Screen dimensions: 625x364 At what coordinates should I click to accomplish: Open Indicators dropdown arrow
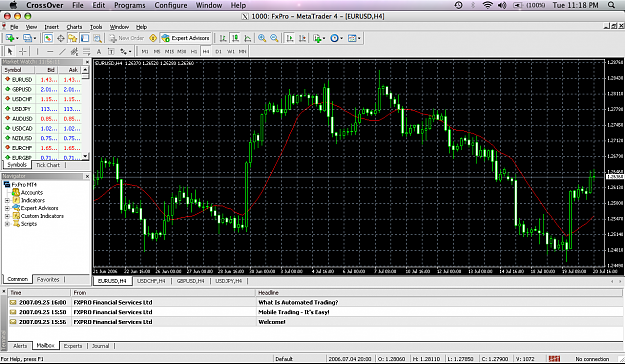[x=324, y=39]
